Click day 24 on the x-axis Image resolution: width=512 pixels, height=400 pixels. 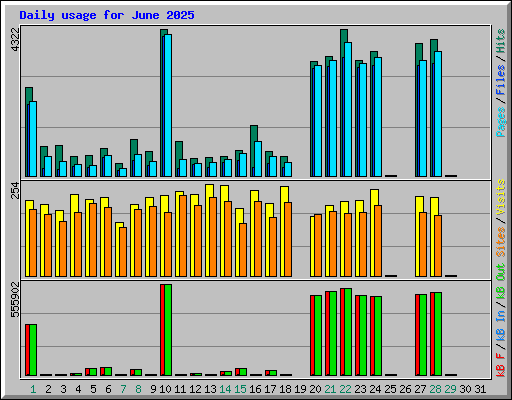[375, 389]
